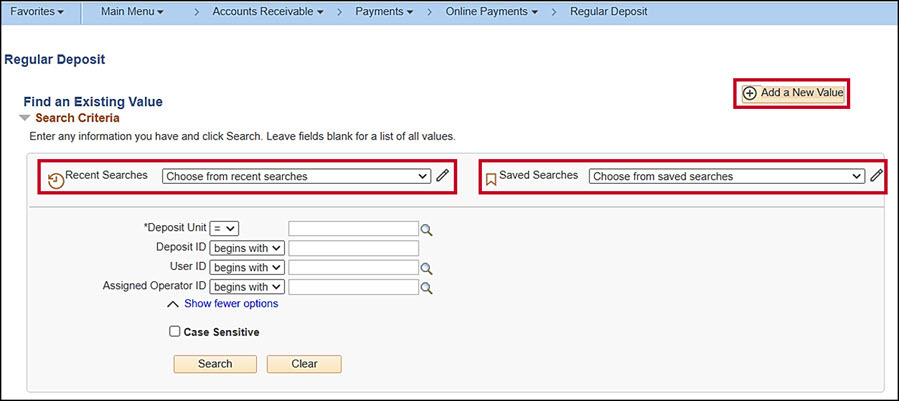This screenshot has width=899, height=401.
Task: Enable the Case Sensitive checkbox
Action: (175, 332)
